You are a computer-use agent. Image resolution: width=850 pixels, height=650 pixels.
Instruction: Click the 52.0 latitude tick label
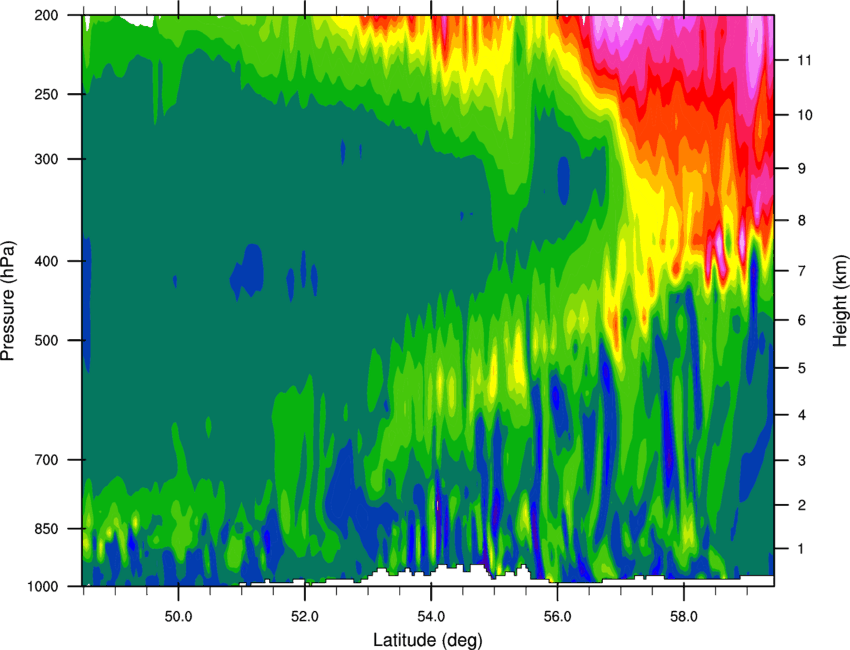pos(305,617)
